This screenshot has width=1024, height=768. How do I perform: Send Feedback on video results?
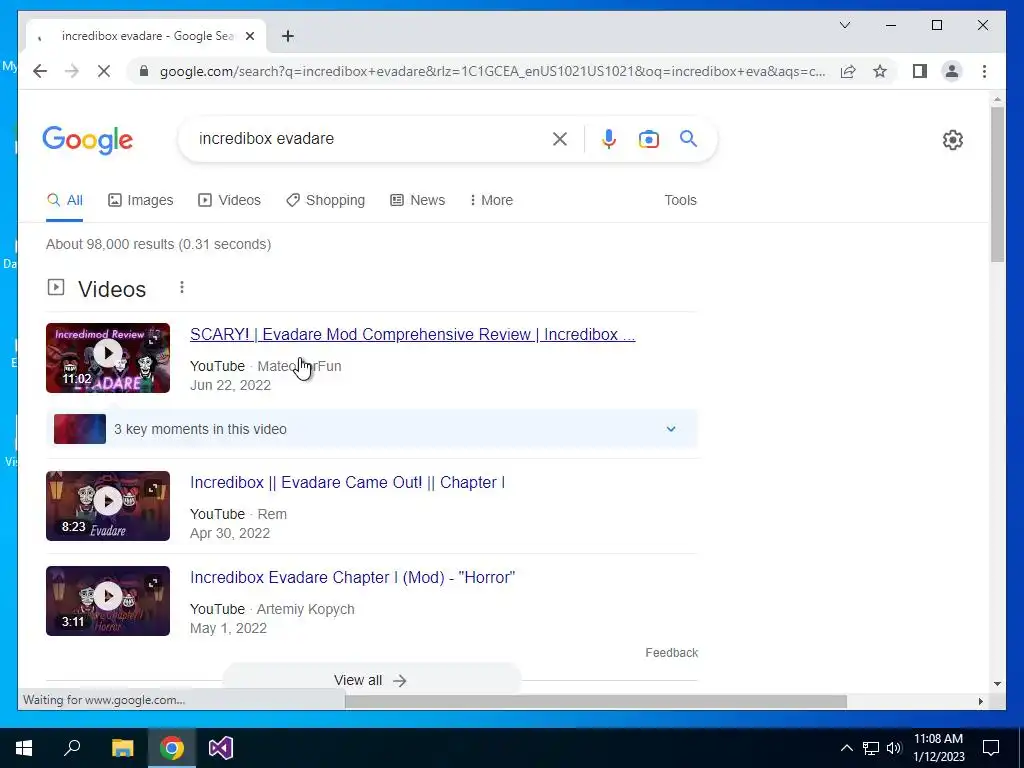671,653
